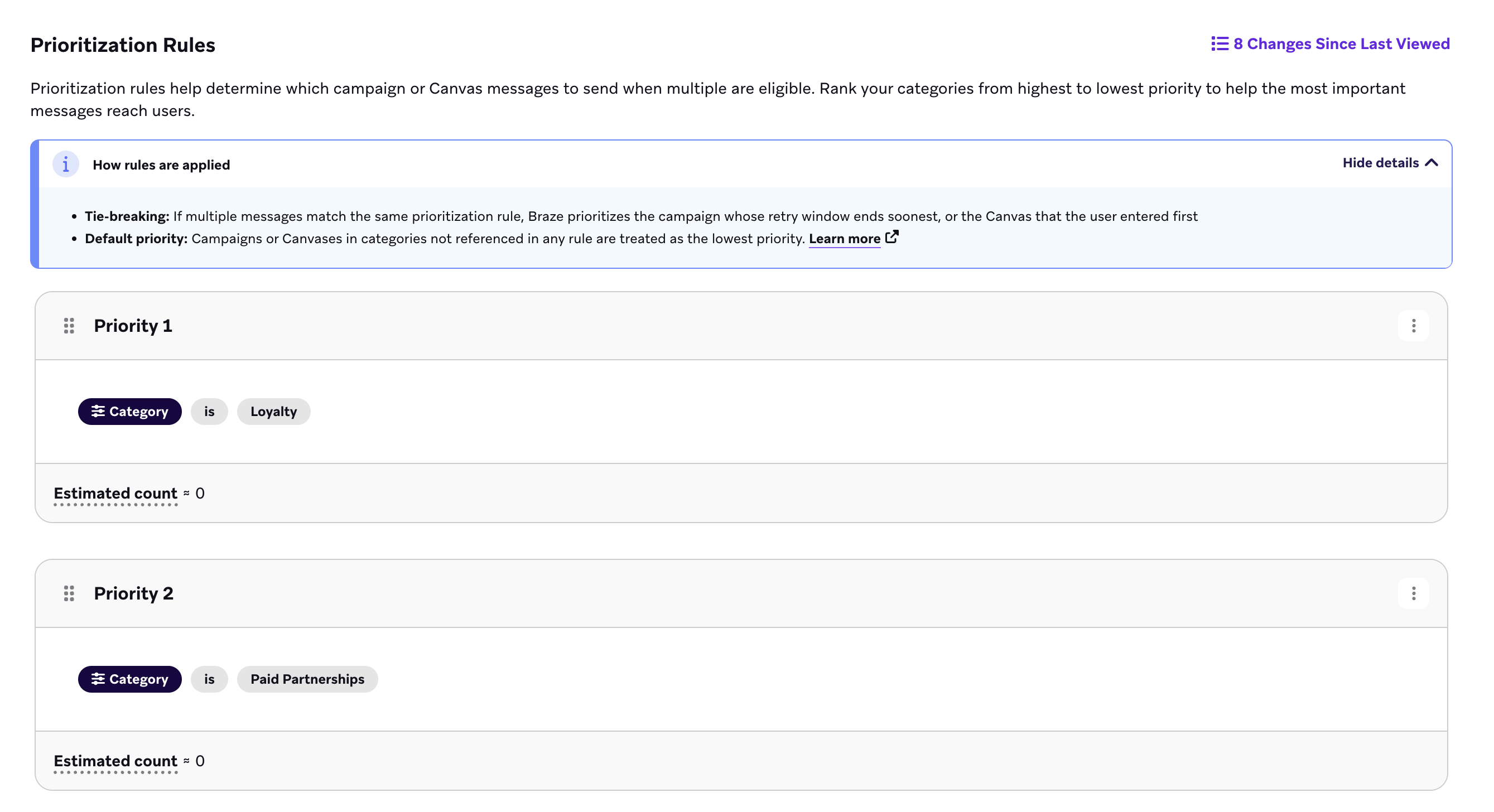
Task: Click the Paid Partnerships value chip
Action: point(307,679)
